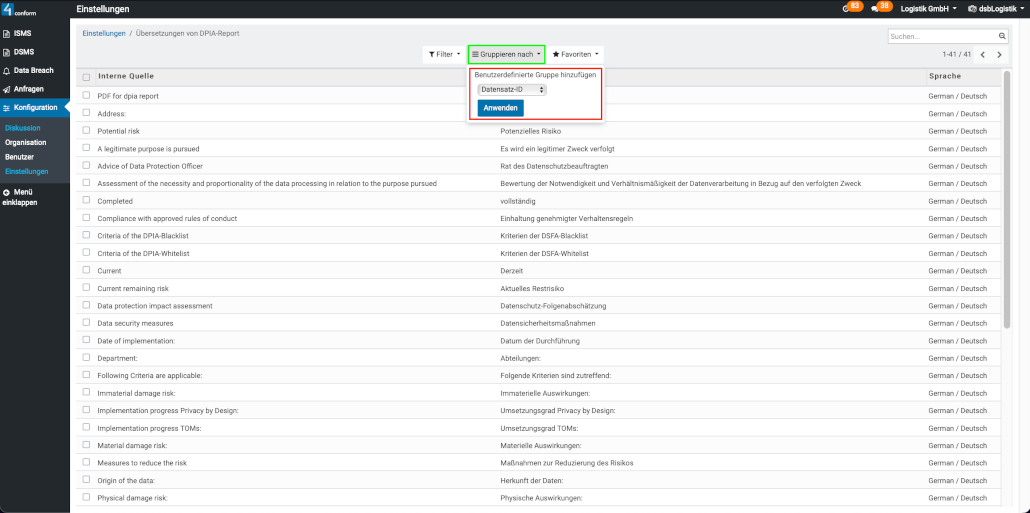Open the Datensatz-ID group select
Viewport: 1030px width, 513px height.
click(511, 90)
